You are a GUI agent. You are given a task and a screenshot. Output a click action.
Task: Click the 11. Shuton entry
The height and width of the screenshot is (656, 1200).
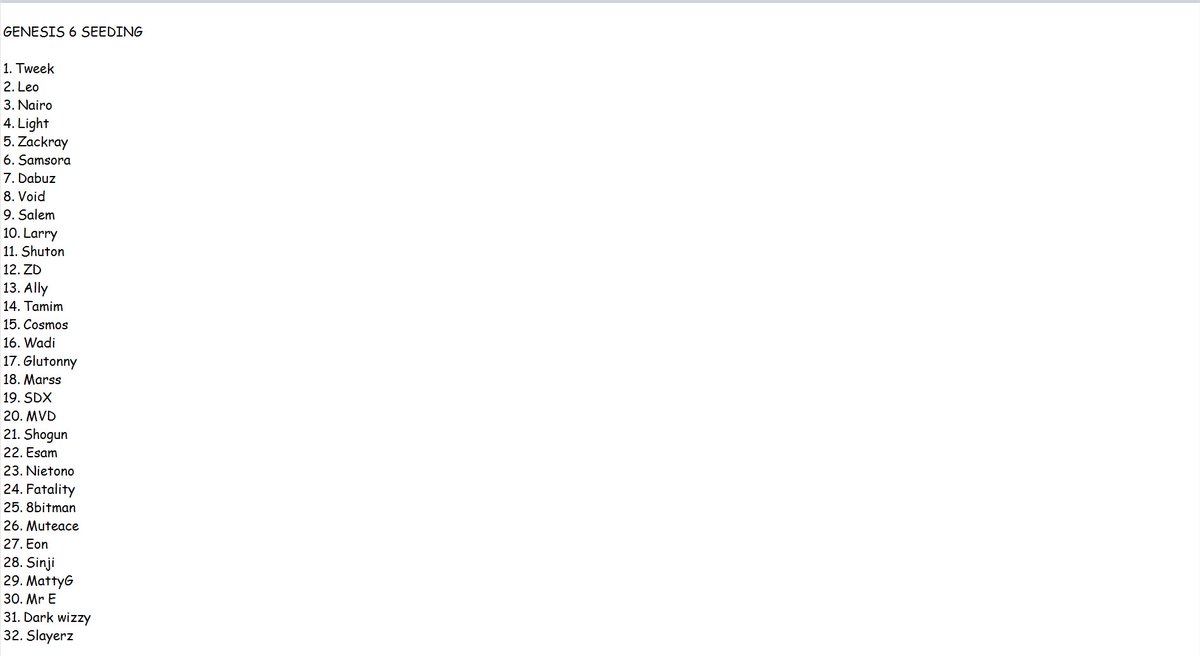34,252
